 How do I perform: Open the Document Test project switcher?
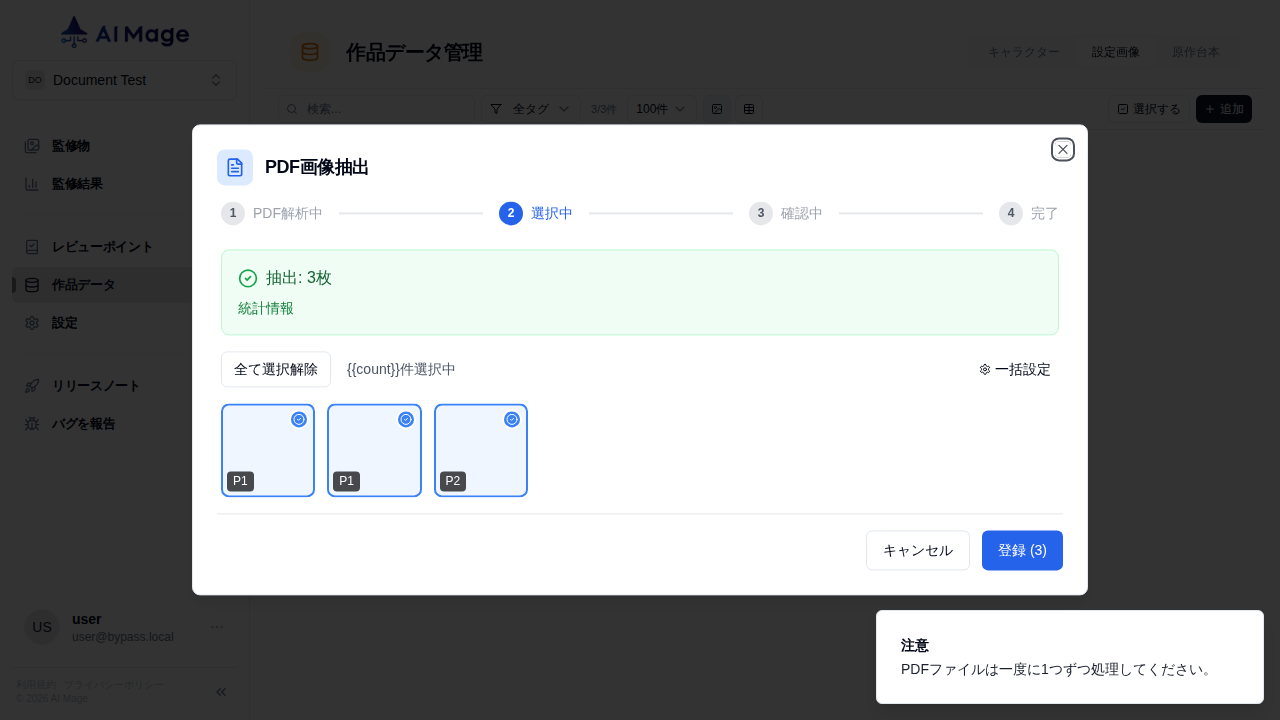point(122,80)
